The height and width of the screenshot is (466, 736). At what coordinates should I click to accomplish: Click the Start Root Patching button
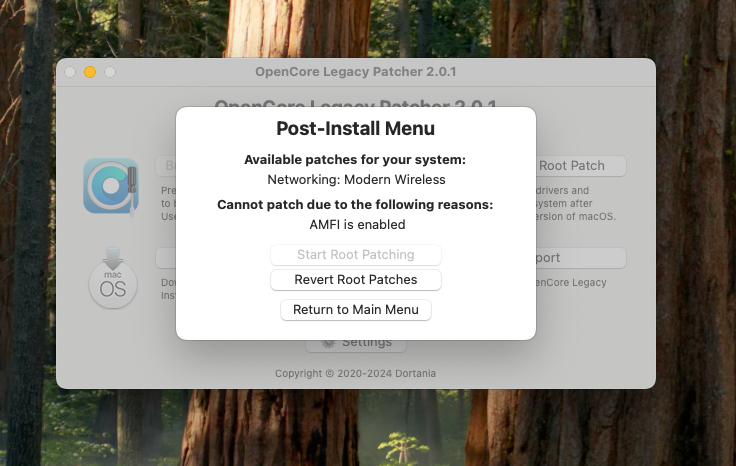tap(355, 255)
